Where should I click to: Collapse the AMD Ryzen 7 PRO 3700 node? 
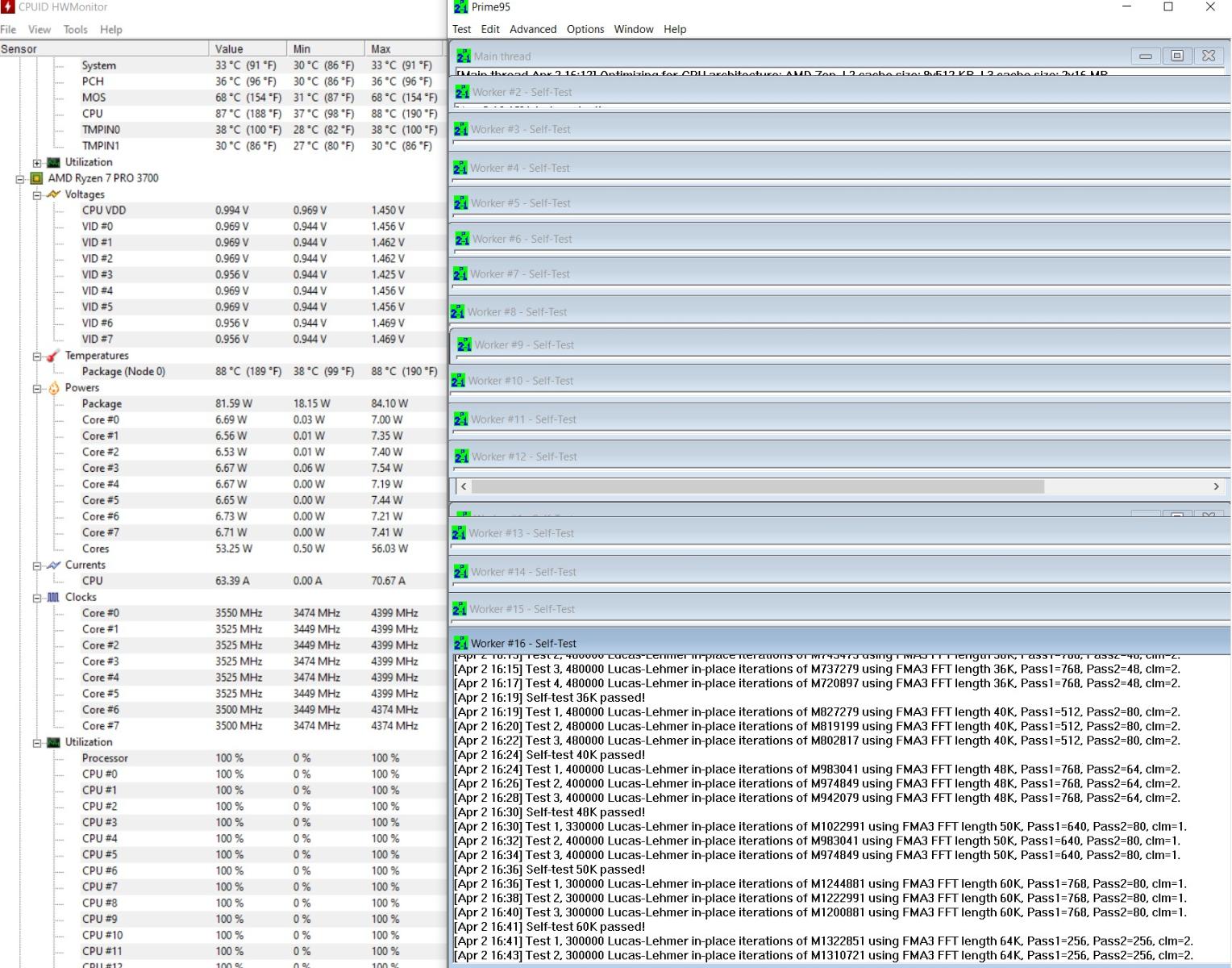click(x=20, y=178)
